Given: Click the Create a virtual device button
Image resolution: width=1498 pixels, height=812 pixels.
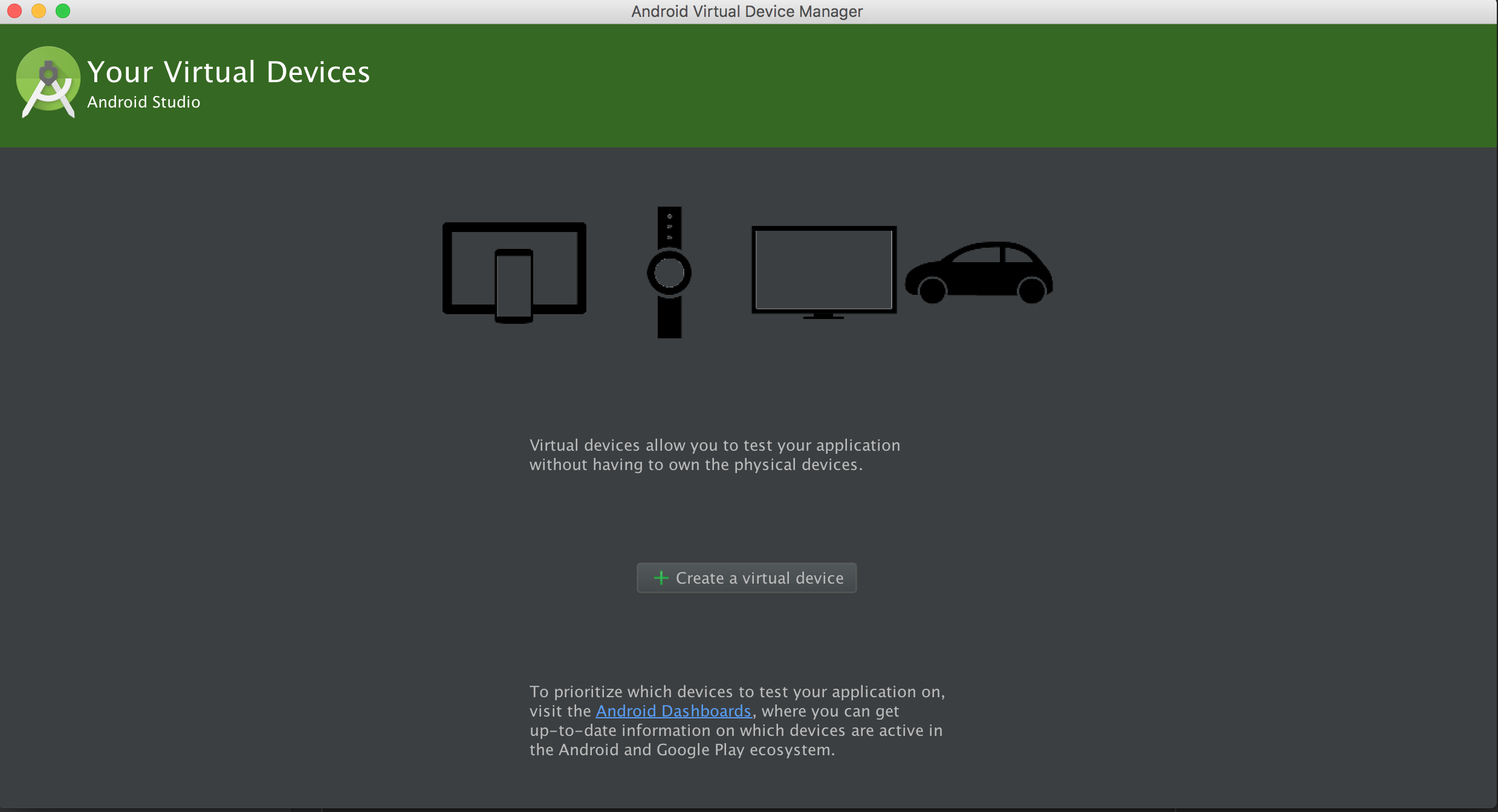Looking at the screenshot, I should click(x=747, y=578).
